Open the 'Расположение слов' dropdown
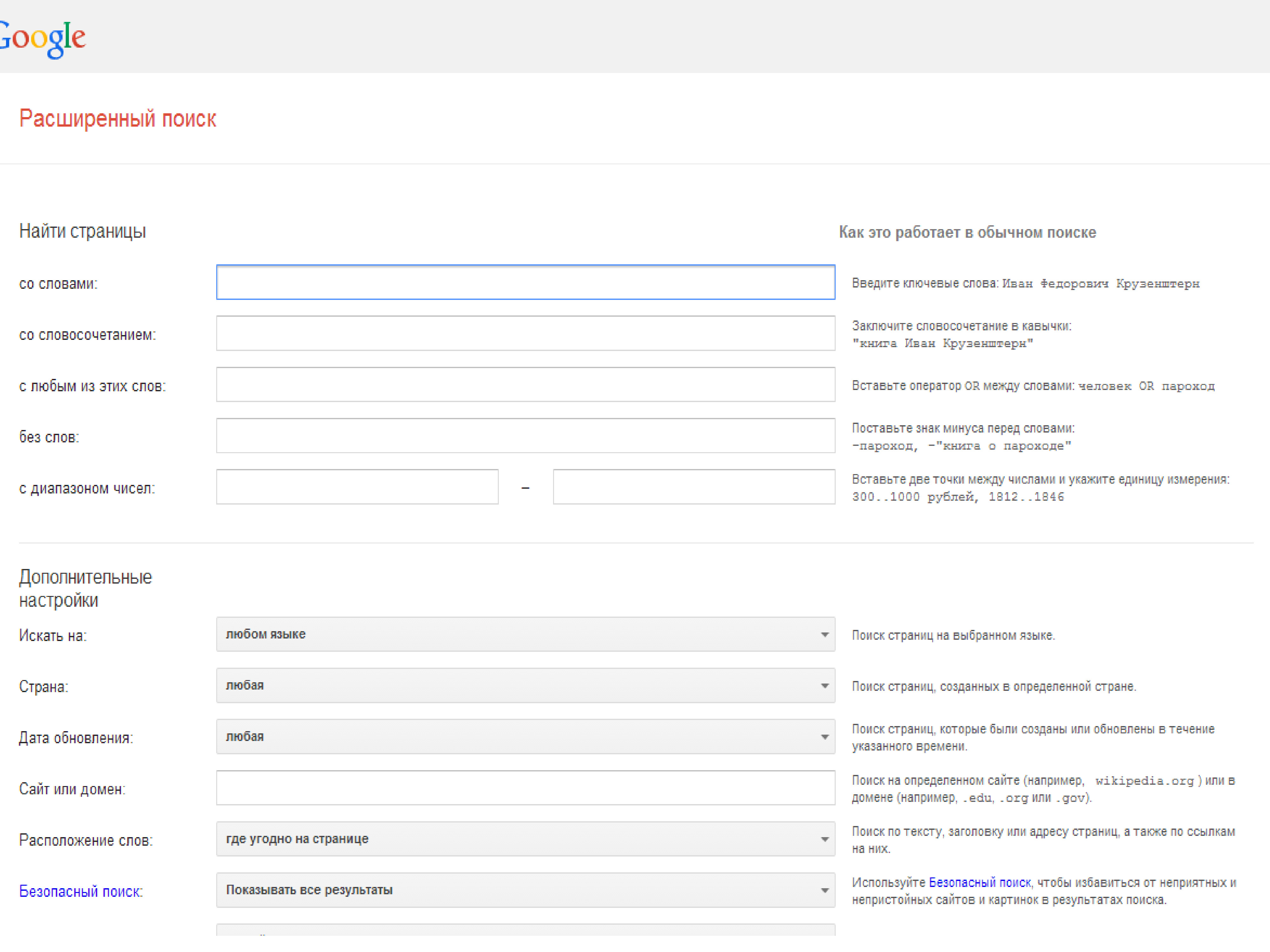 click(525, 839)
